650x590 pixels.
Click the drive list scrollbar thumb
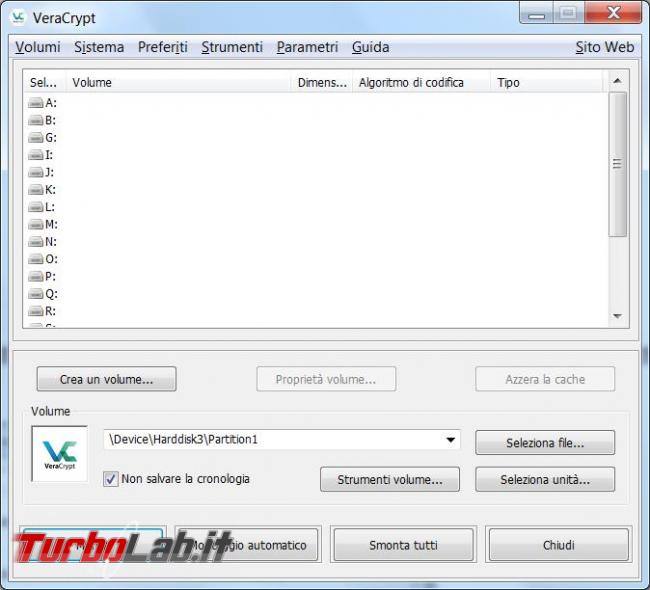point(617,164)
